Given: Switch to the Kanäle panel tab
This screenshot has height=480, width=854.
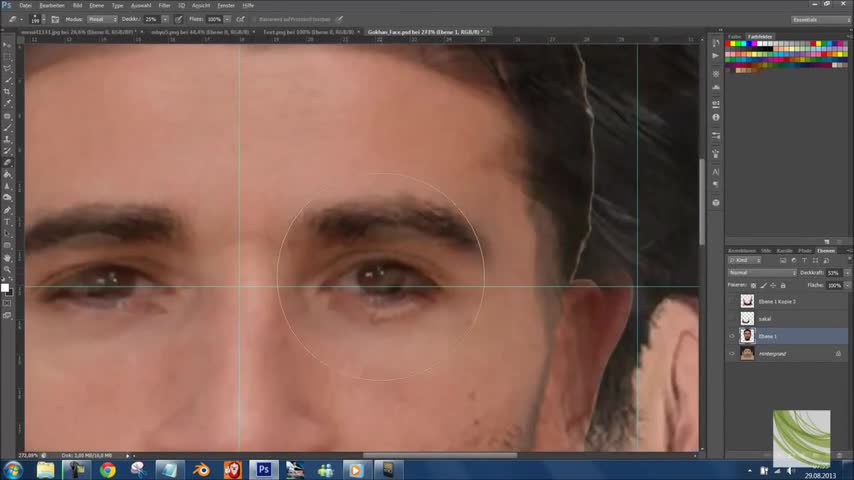Looking at the screenshot, I should (x=784, y=251).
